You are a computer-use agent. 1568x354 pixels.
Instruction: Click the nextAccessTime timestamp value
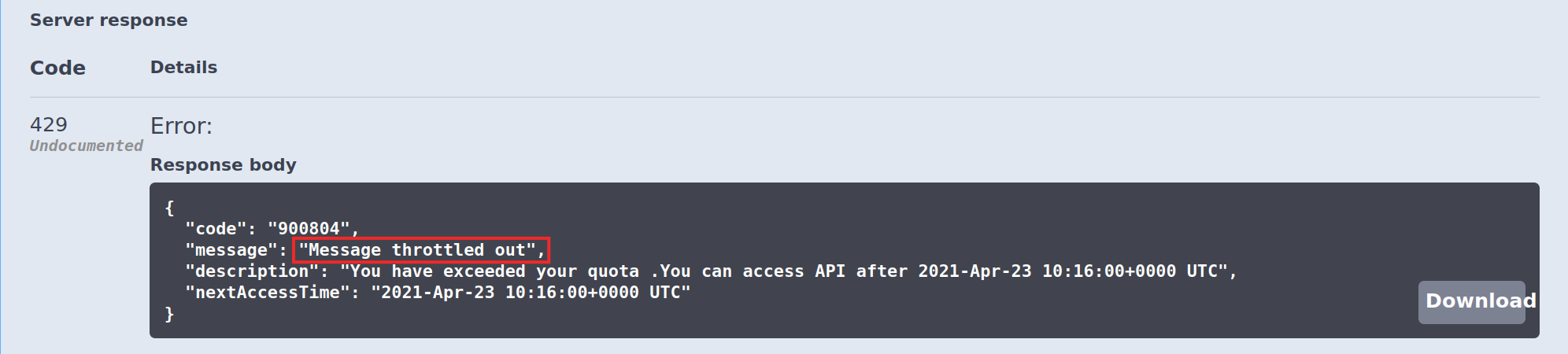(531, 293)
